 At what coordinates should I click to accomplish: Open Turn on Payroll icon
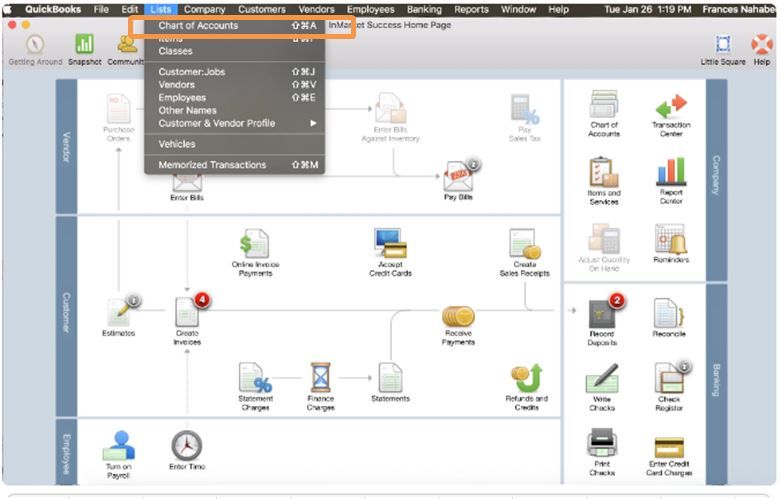(x=119, y=446)
